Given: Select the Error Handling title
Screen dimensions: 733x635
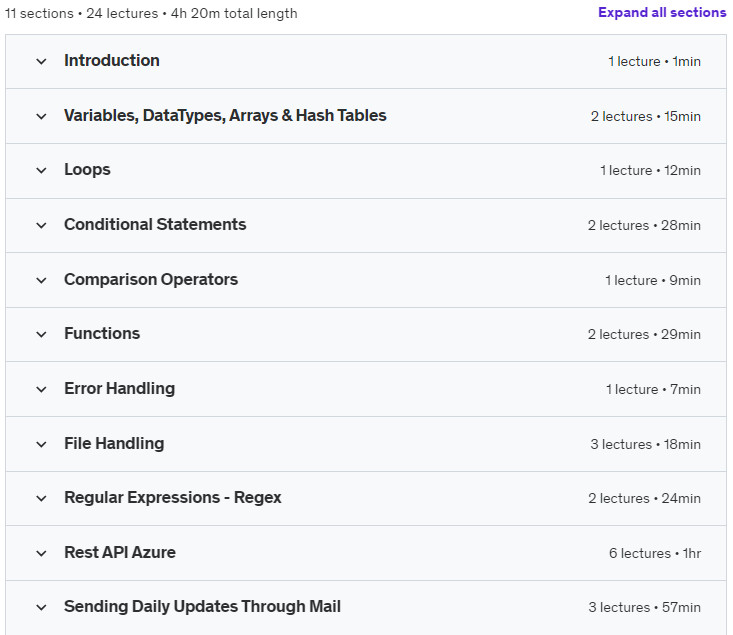Looking at the screenshot, I should pos(120,389).
